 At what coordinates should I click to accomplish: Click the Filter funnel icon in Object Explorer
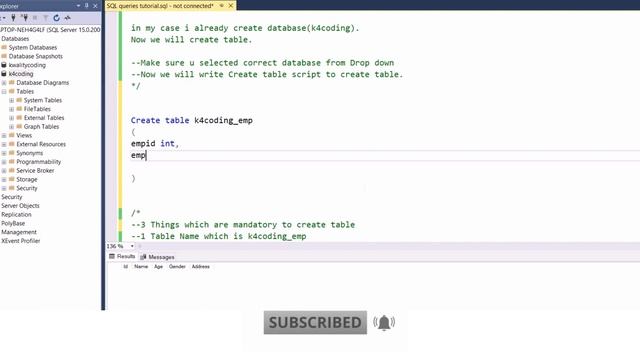(46, 18)
